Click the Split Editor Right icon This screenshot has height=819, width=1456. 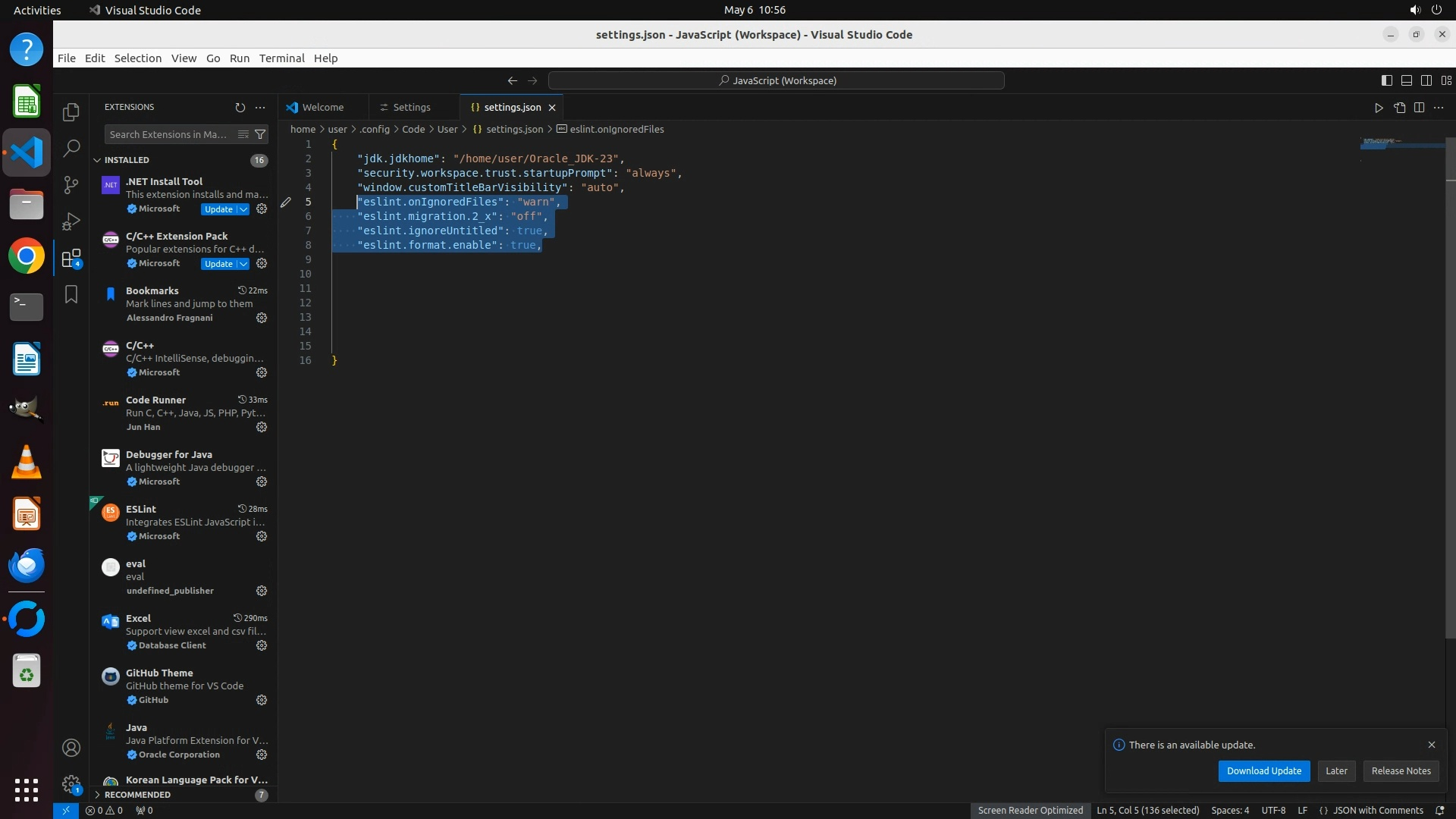[x=1419, y=108]
